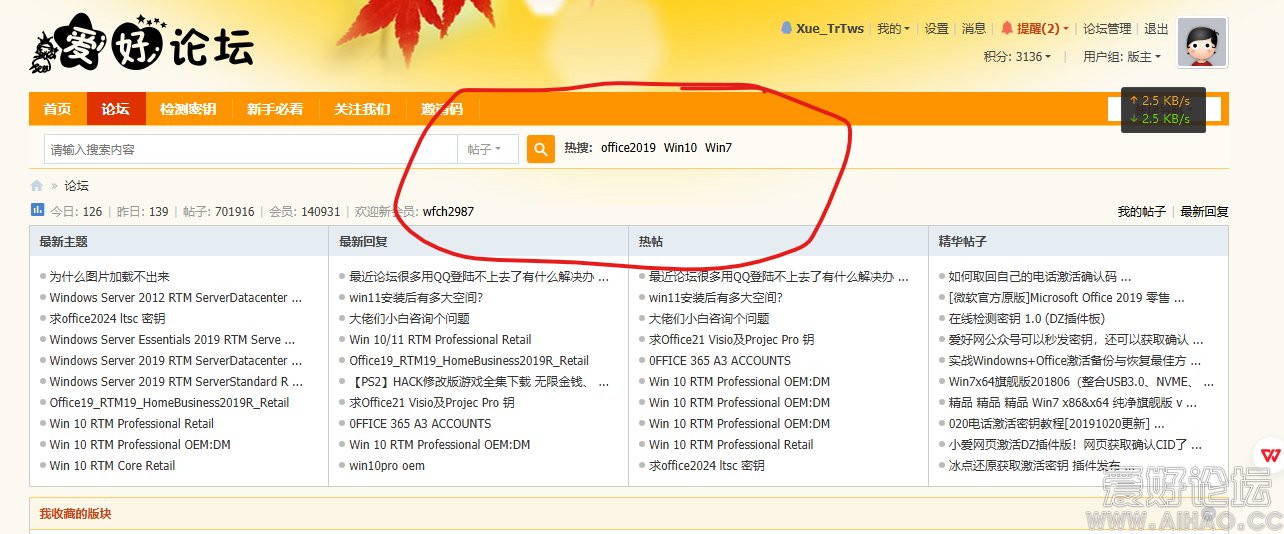The width and height of the screenshot is (1284, 534).
Task: Open Office19_RTM19_HomeBusiness2019R_Retail under 最新主题
Action: point(169,403)
